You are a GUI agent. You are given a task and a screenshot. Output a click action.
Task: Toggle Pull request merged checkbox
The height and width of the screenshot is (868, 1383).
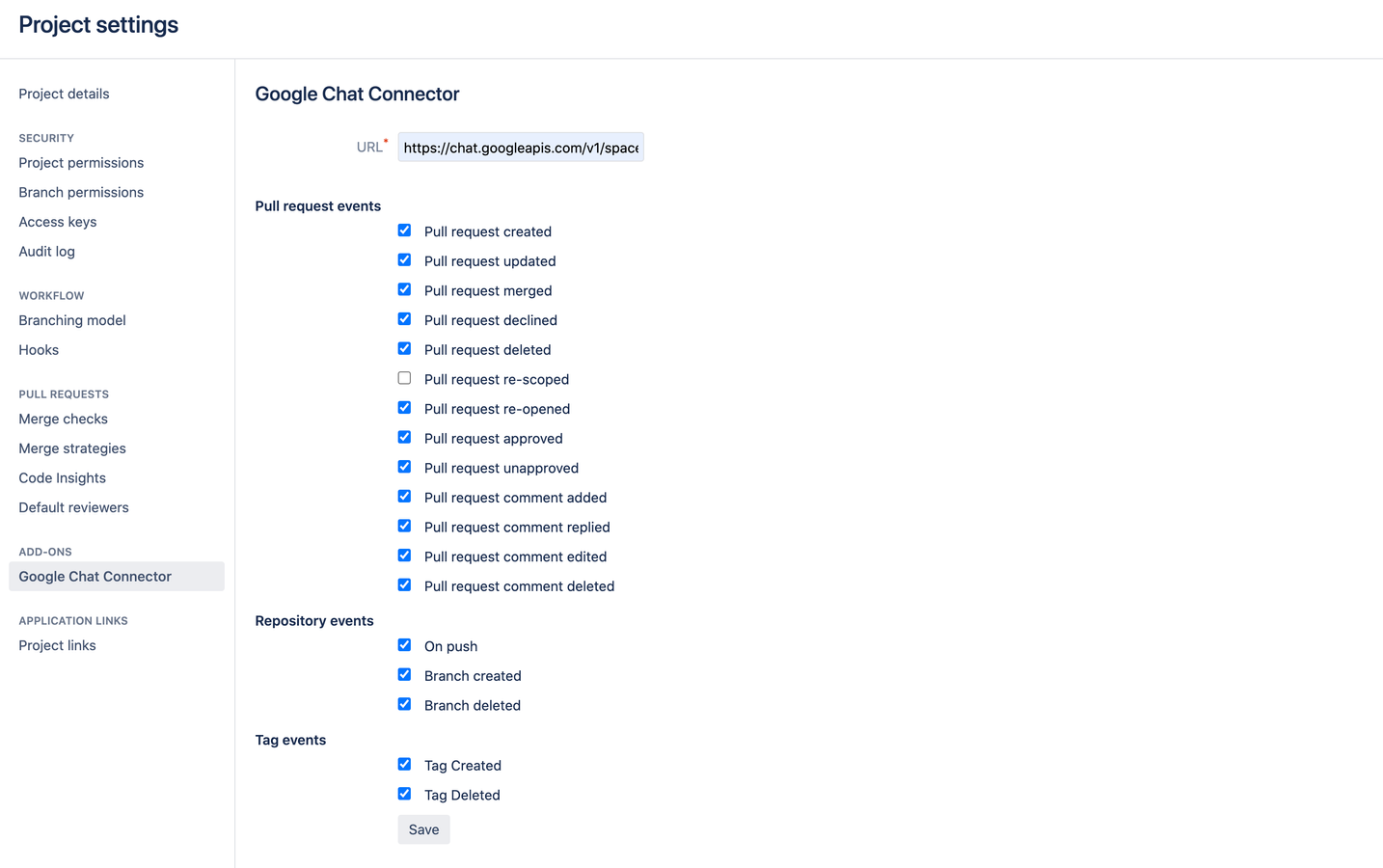(404, 289)
